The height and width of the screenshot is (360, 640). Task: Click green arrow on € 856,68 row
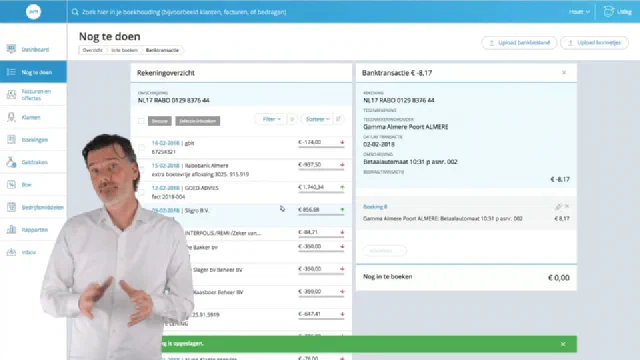[342, 210]
